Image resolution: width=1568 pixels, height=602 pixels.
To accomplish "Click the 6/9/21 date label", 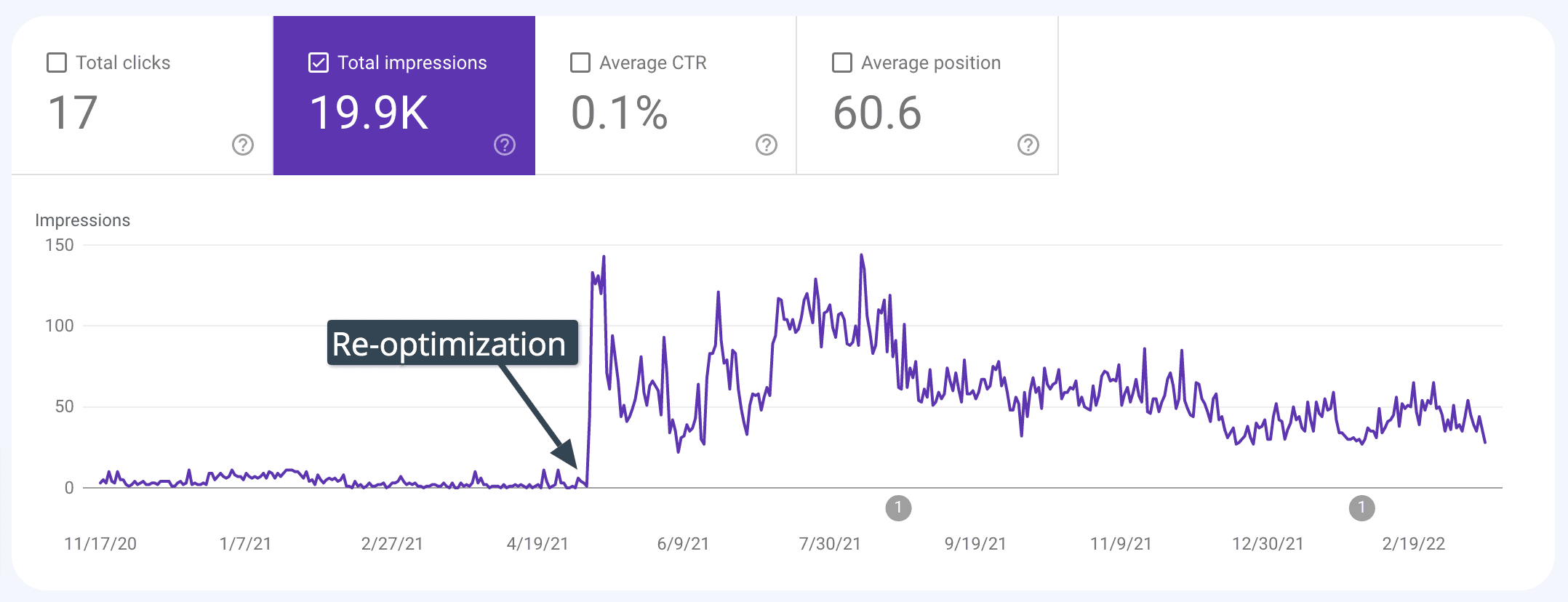I will tap(683, 544).
